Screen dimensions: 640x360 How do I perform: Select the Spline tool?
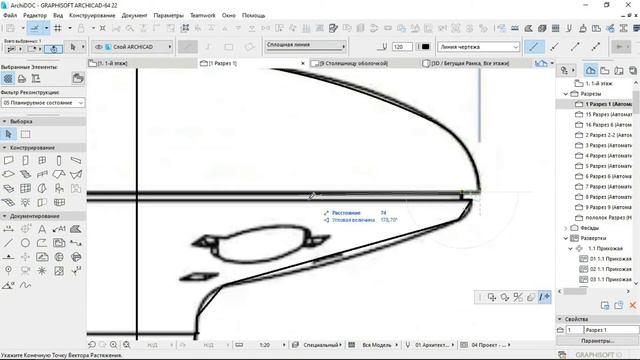coord(25,285)
